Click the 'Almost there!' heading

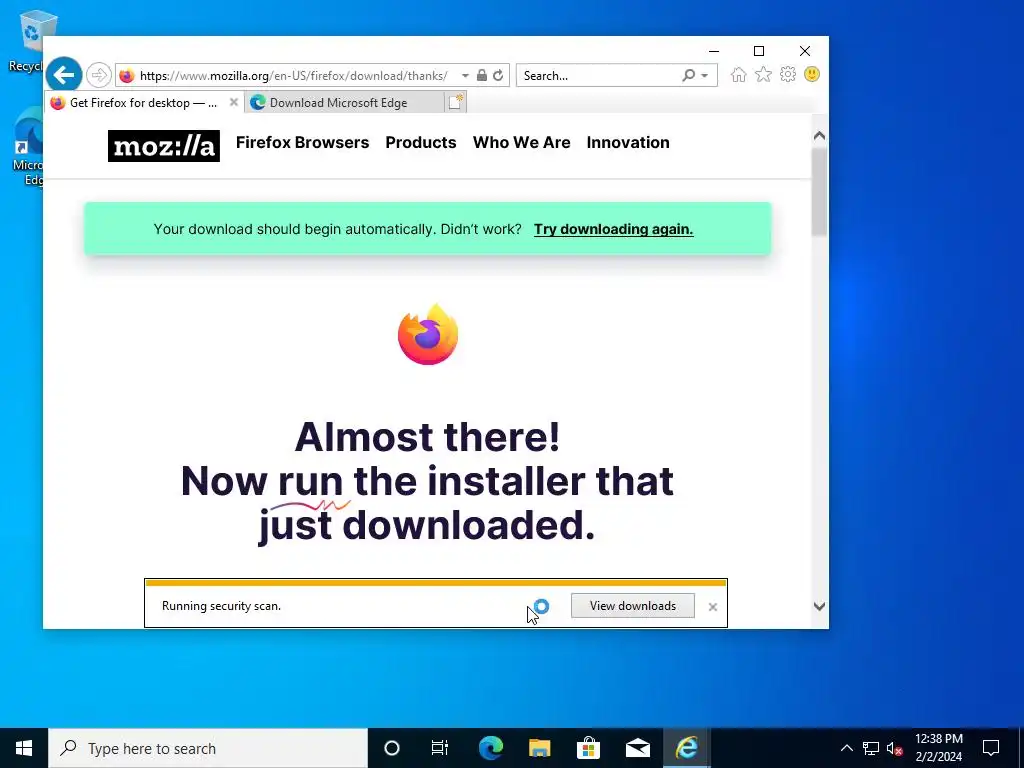click(x=427, y=436)
